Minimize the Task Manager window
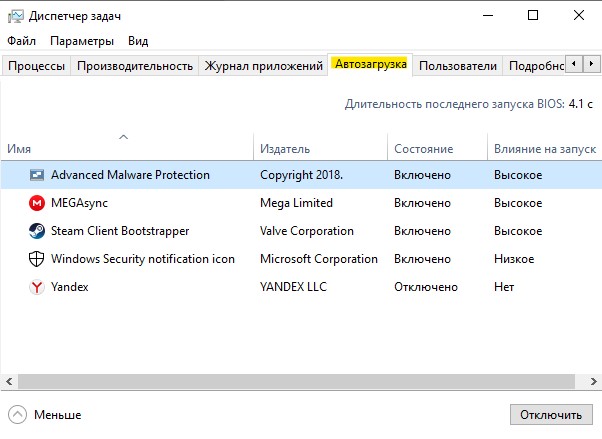 click(488, 16)
